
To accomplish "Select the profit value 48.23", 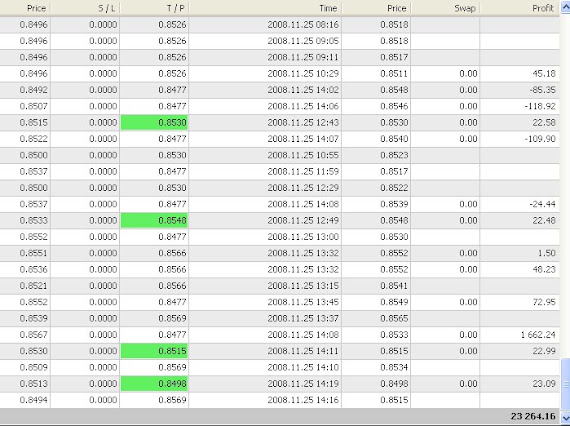I will (x=544, y=269).
